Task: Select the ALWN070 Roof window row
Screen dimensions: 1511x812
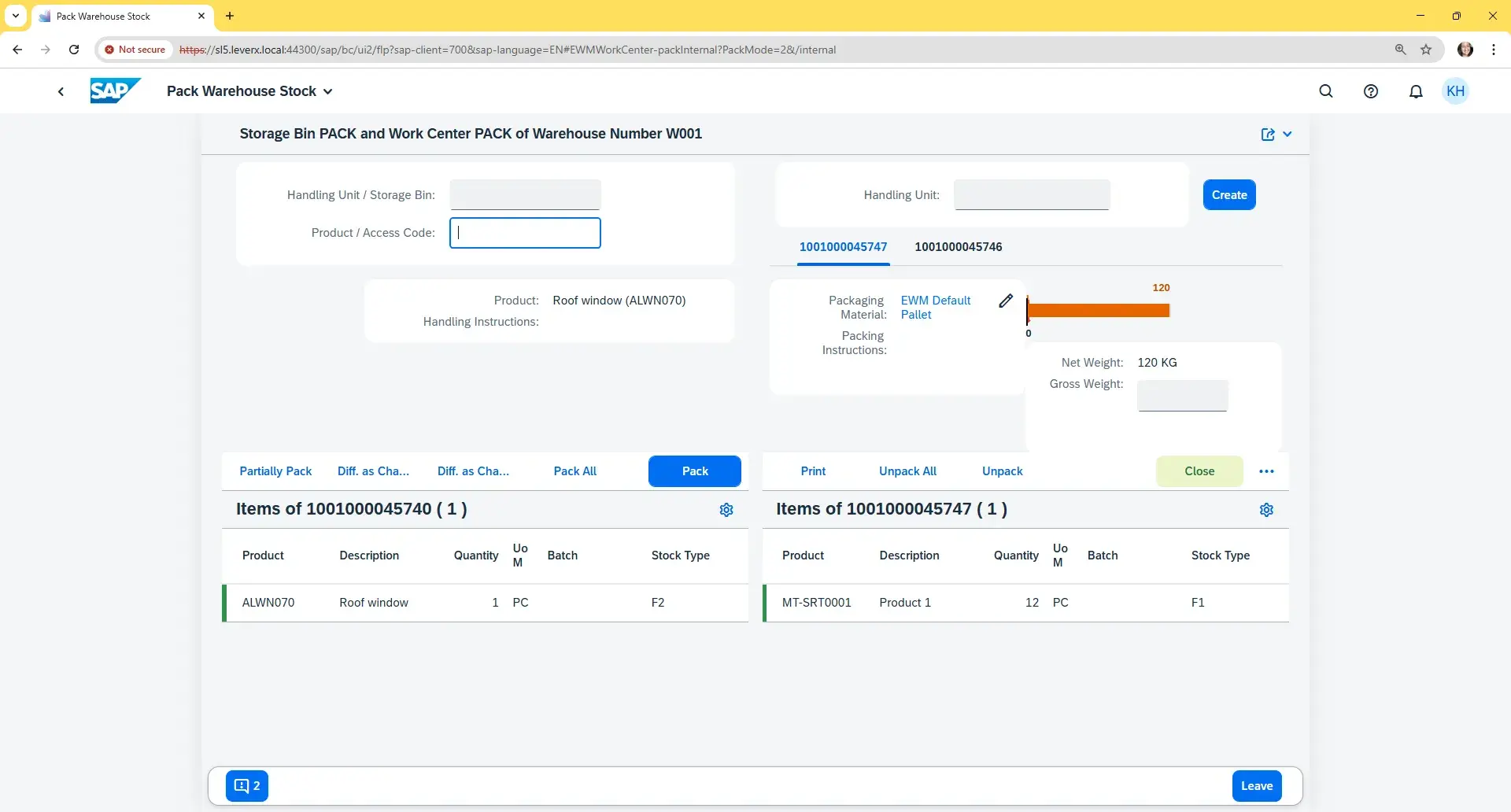Action: (x=486, y=603)
